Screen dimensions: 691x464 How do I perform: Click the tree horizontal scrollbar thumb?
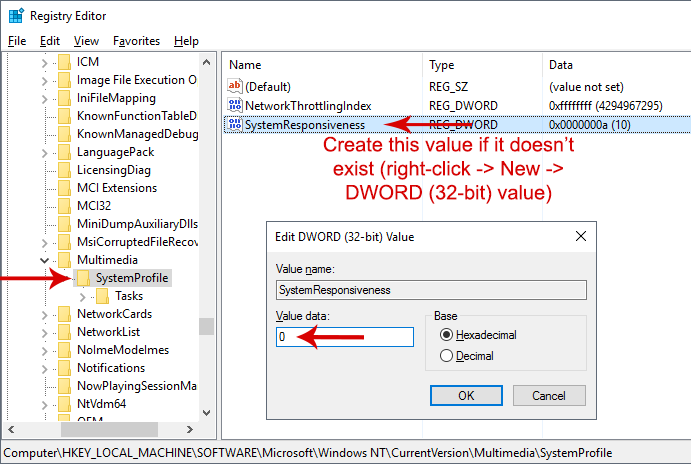pos(109,429)
